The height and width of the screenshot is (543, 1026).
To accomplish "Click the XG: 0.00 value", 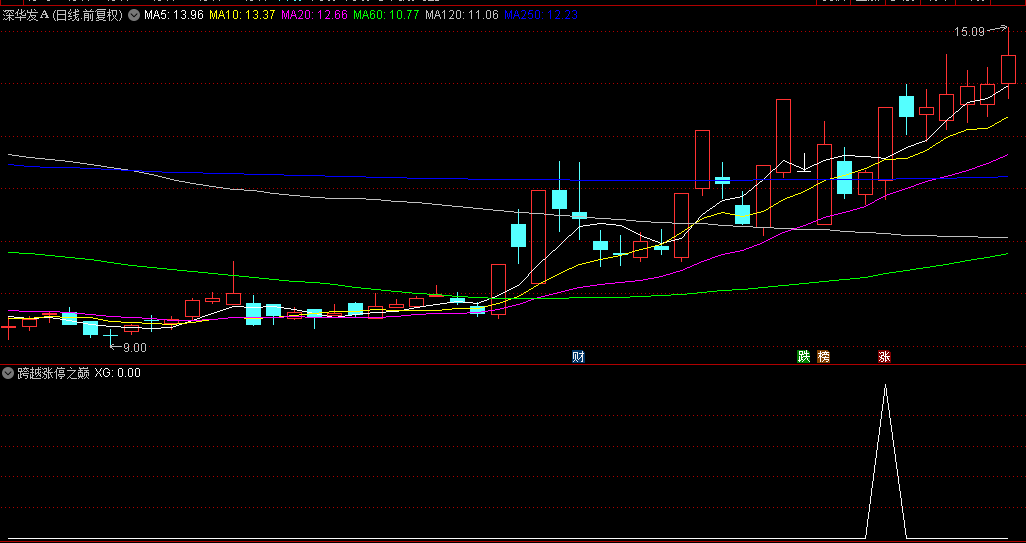I will [118, 373].
